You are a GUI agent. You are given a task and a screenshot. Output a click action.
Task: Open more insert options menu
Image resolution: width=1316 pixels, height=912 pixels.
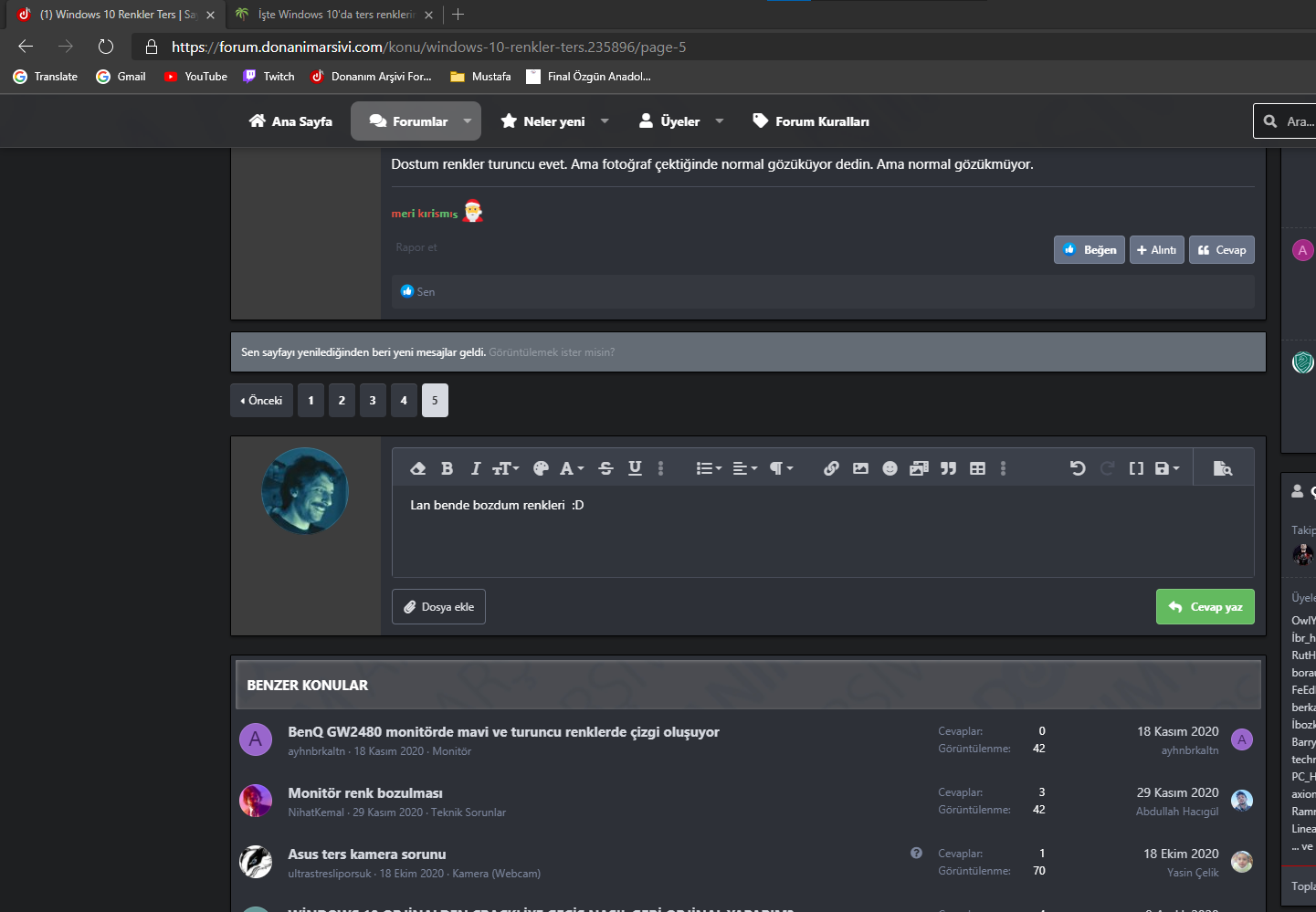[x=1003, y=468]
